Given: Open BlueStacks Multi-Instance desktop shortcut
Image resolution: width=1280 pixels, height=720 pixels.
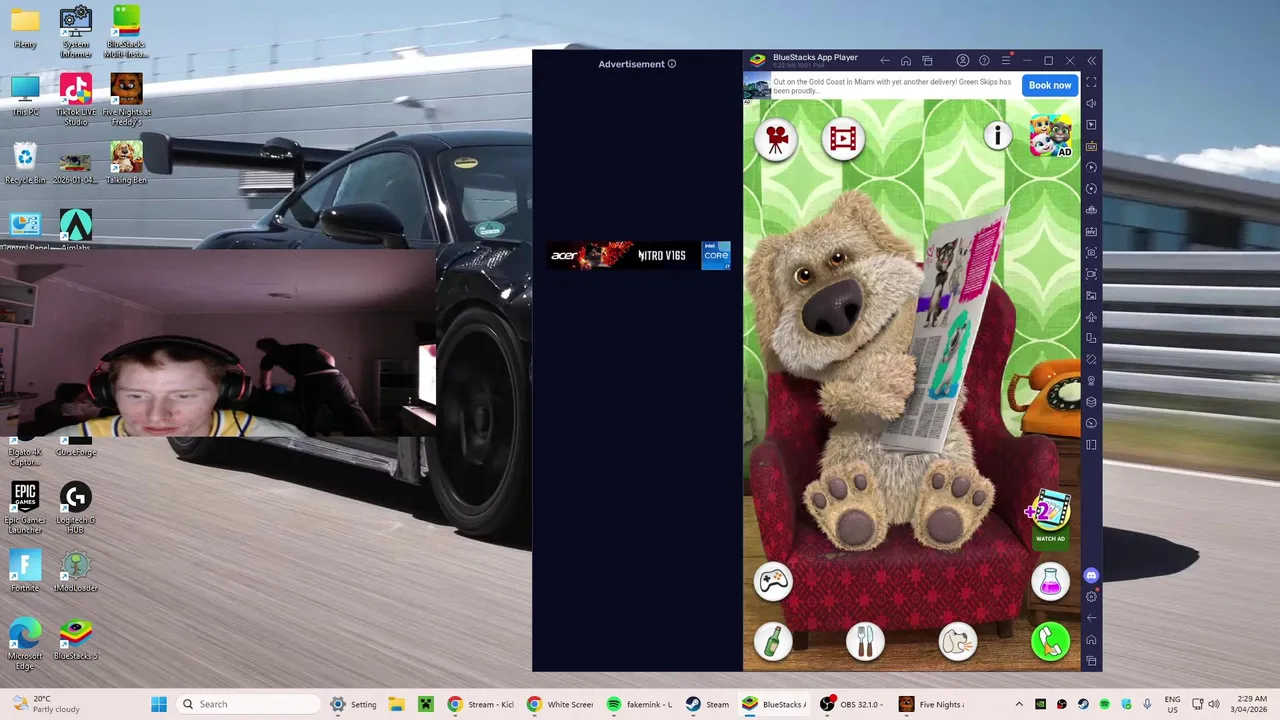Looking at the screenshot, I should [x=126, y=31].
